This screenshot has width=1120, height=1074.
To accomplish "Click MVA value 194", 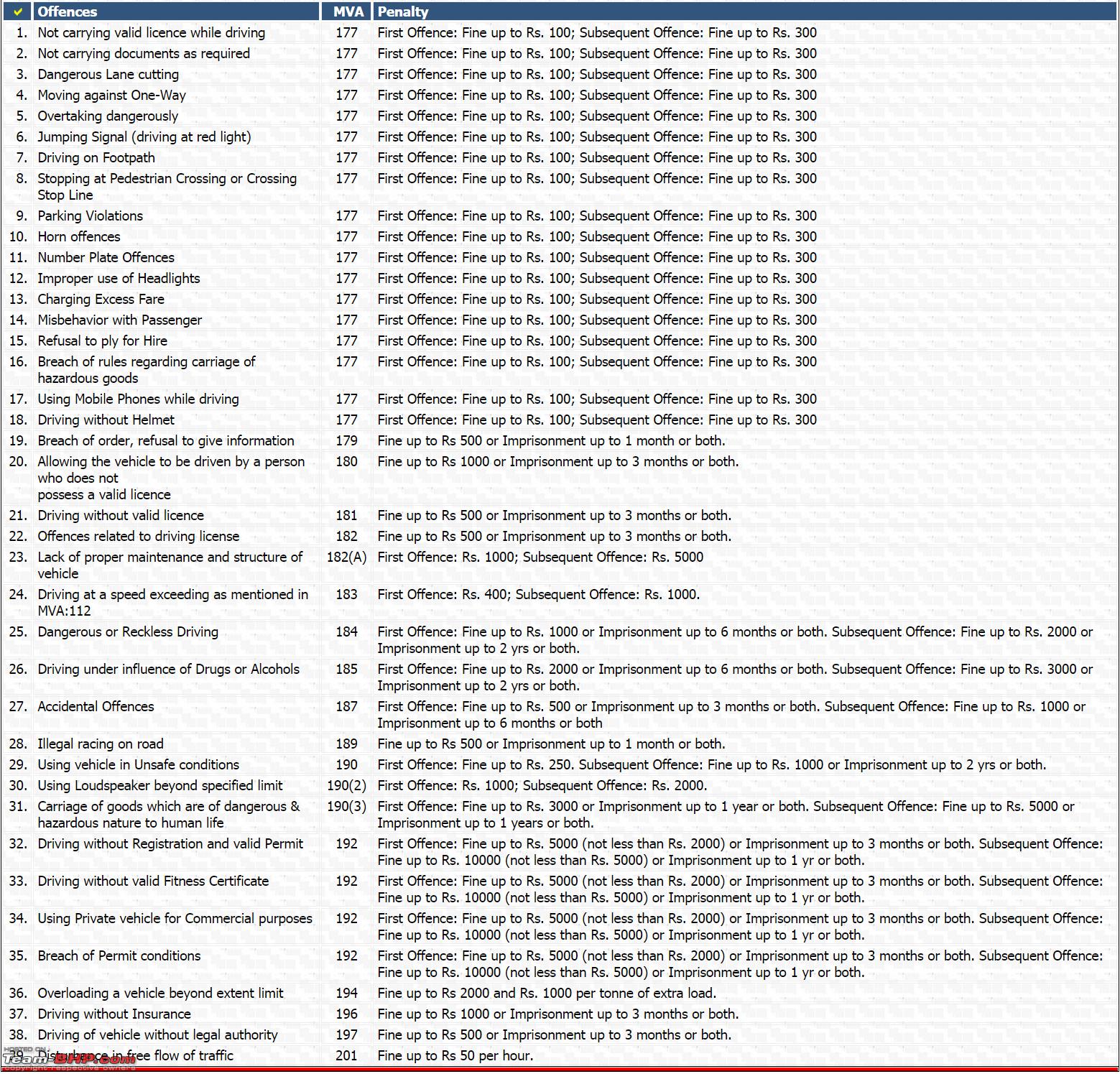I will 347,993.
